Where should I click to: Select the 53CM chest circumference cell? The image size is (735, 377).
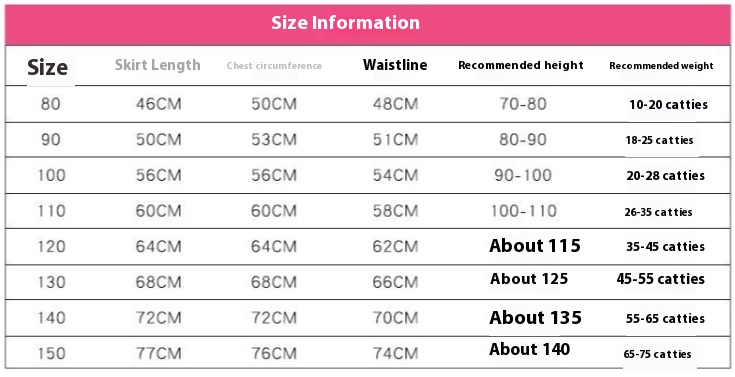274,139
